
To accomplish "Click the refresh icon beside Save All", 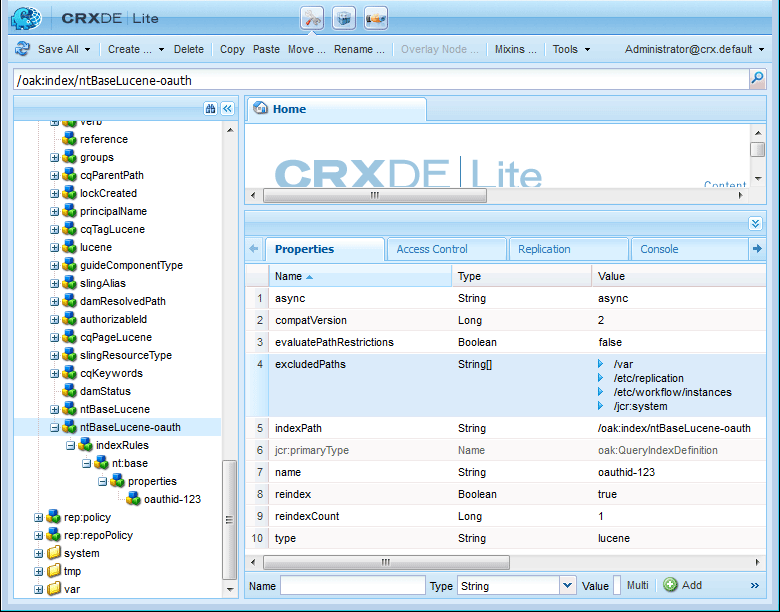I will point(22,49).
